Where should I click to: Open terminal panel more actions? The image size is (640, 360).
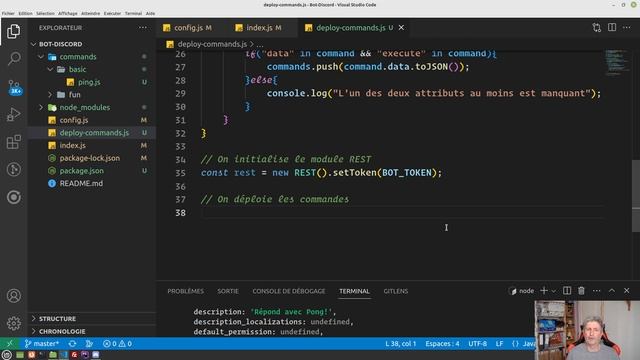(596, 291)
